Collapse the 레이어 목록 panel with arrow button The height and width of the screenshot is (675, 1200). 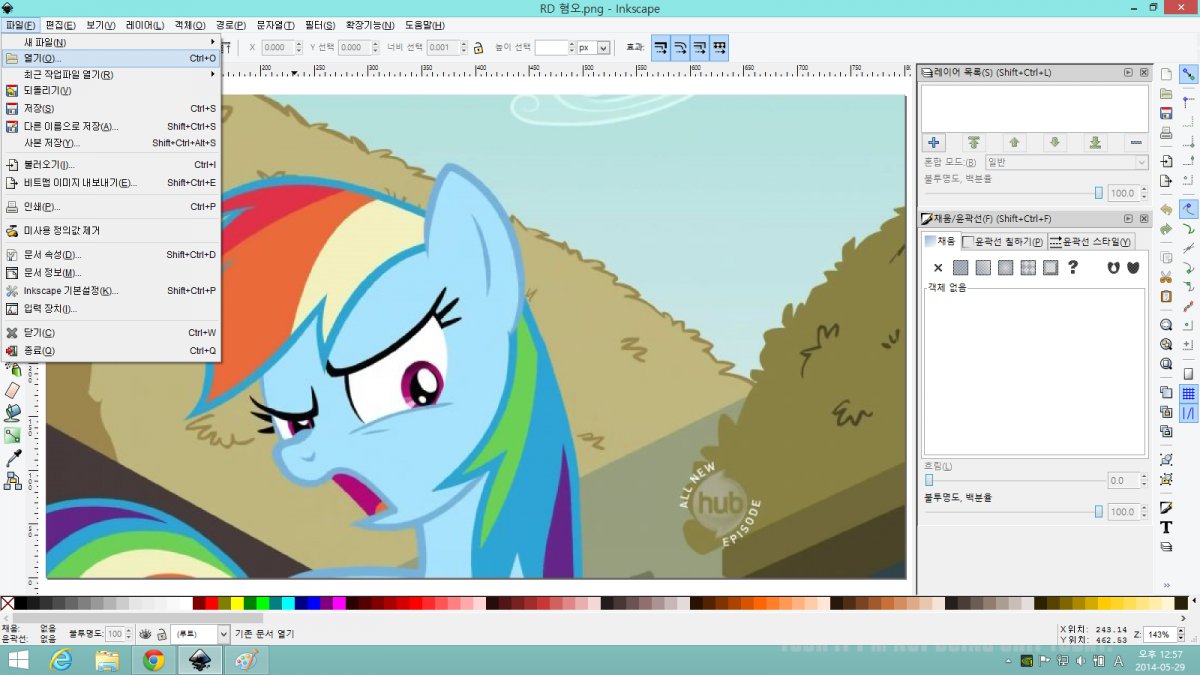(1128, 72)
